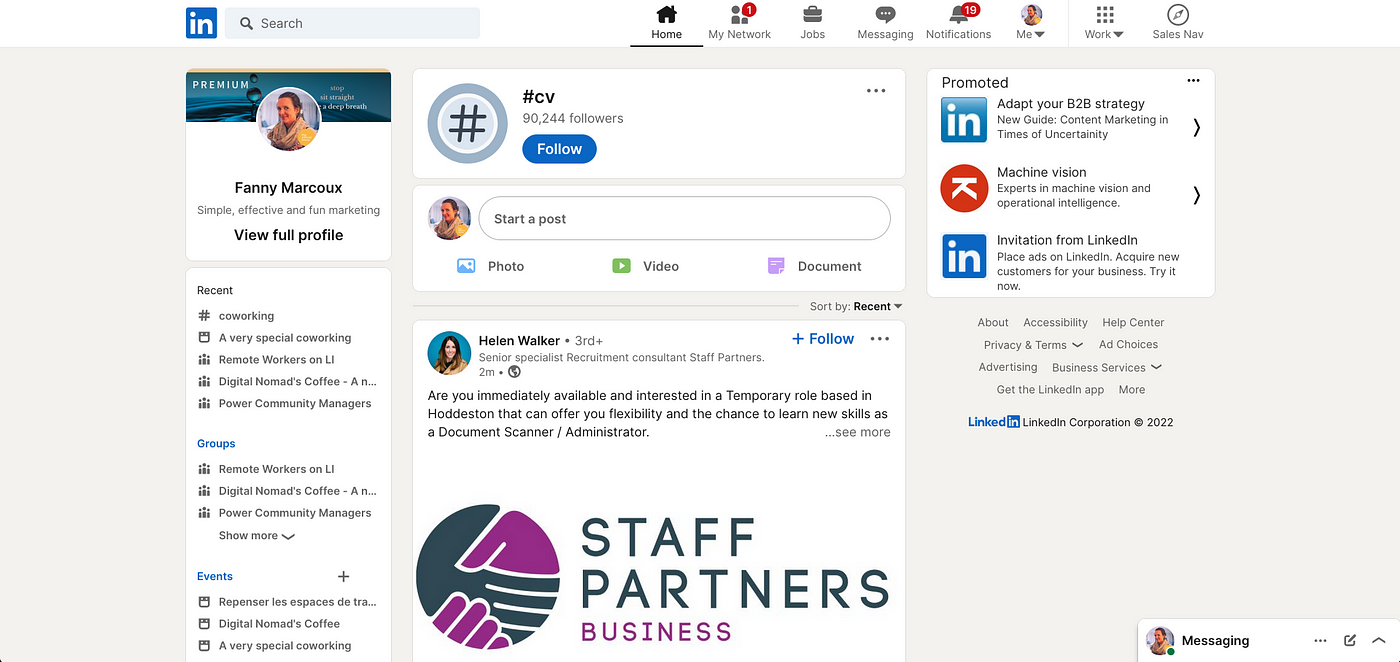Open Messaging overlay options dots

1320,640
